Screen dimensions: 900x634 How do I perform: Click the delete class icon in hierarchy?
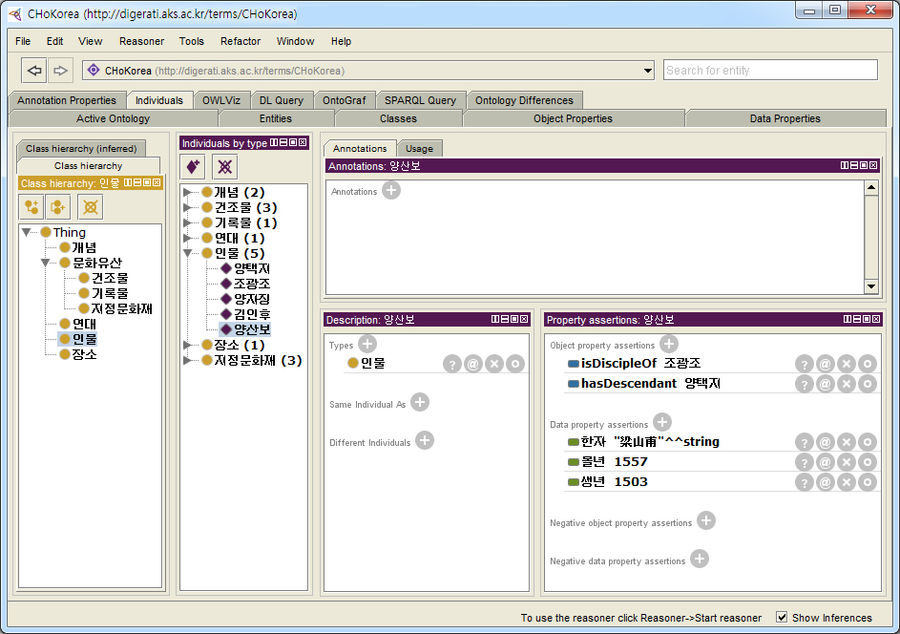(90, 207)
